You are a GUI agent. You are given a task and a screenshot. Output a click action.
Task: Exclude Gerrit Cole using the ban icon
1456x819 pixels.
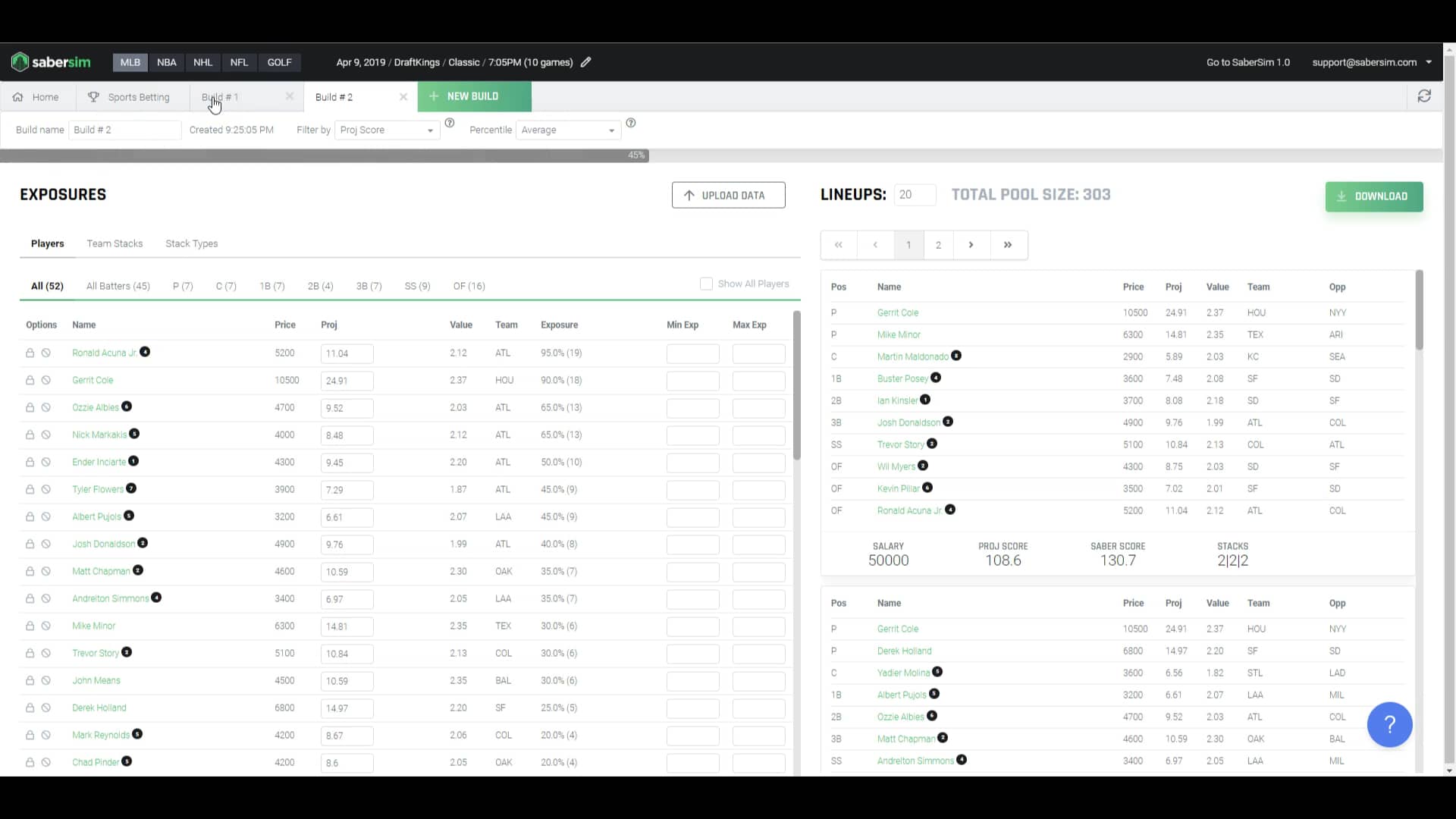pos(46,380)
